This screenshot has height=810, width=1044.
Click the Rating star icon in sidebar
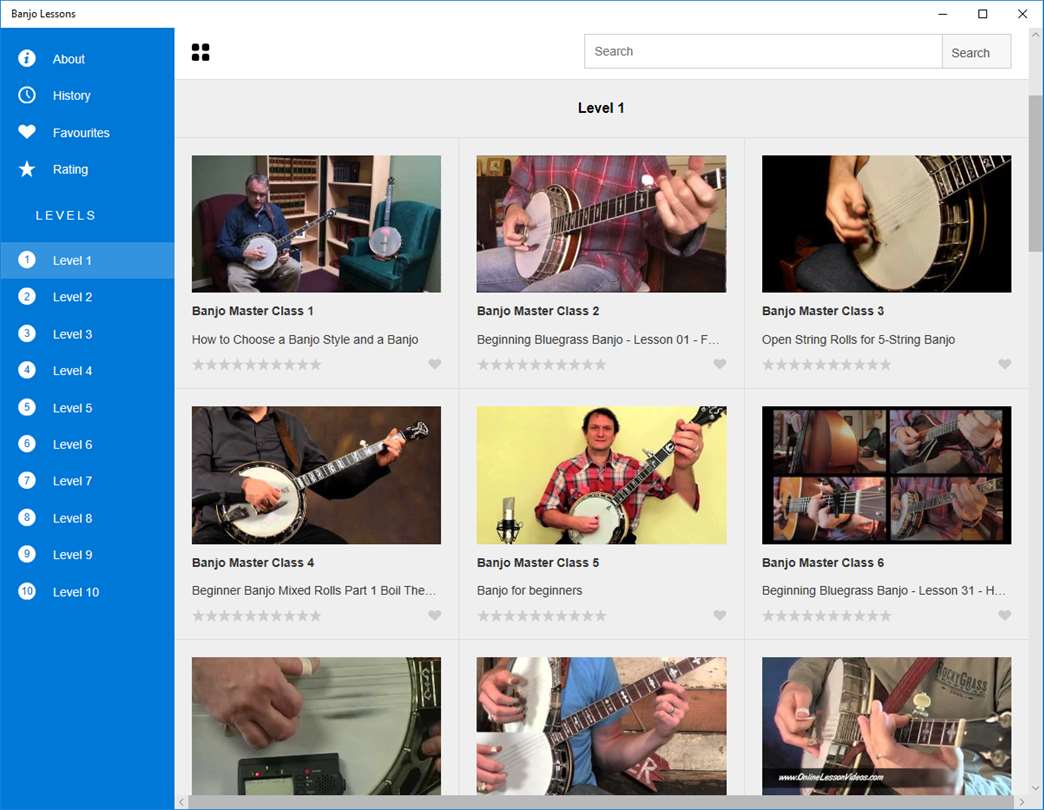click(x=27, y=169)
